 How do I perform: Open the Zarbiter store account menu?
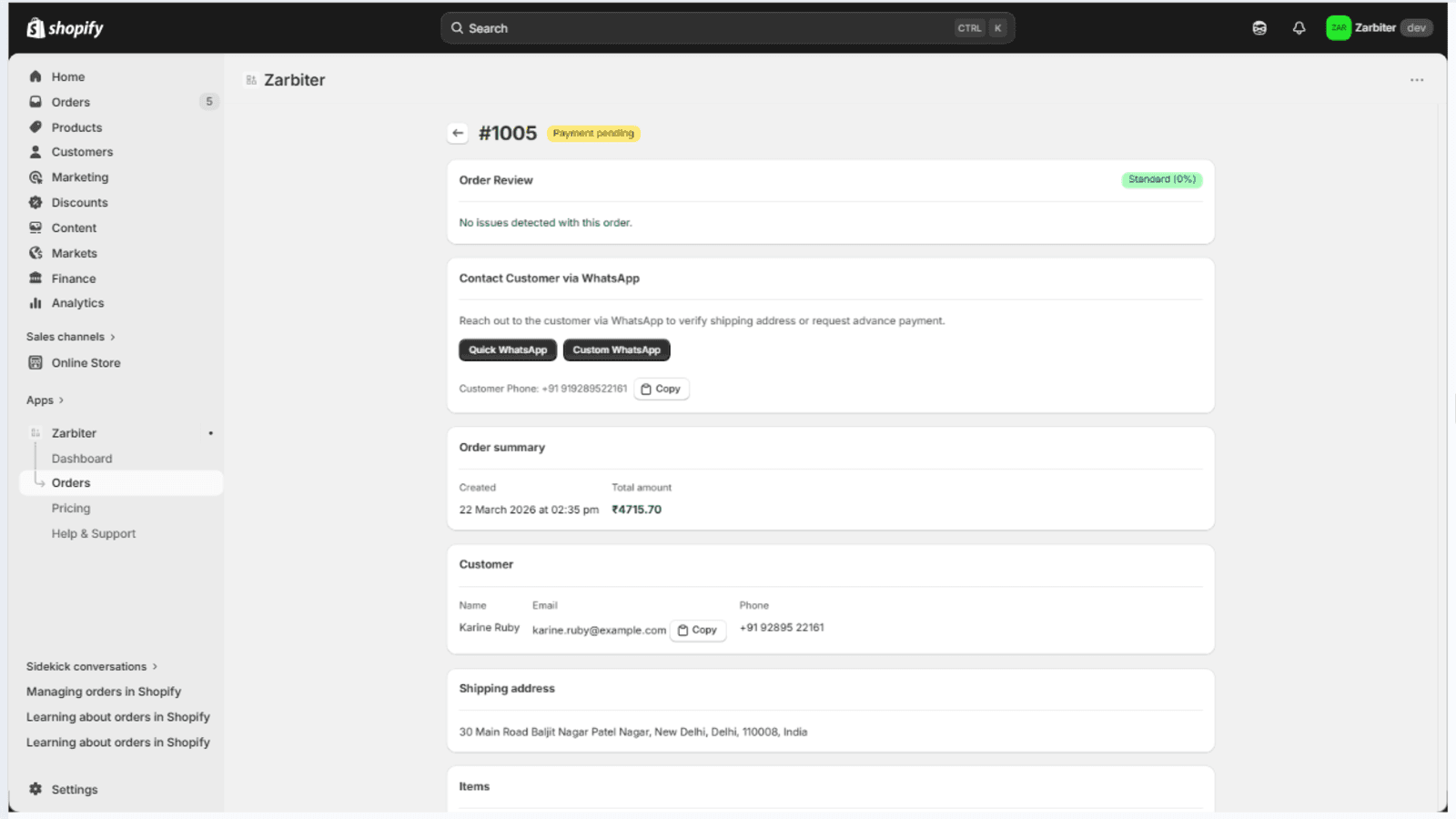(1379, 28)
